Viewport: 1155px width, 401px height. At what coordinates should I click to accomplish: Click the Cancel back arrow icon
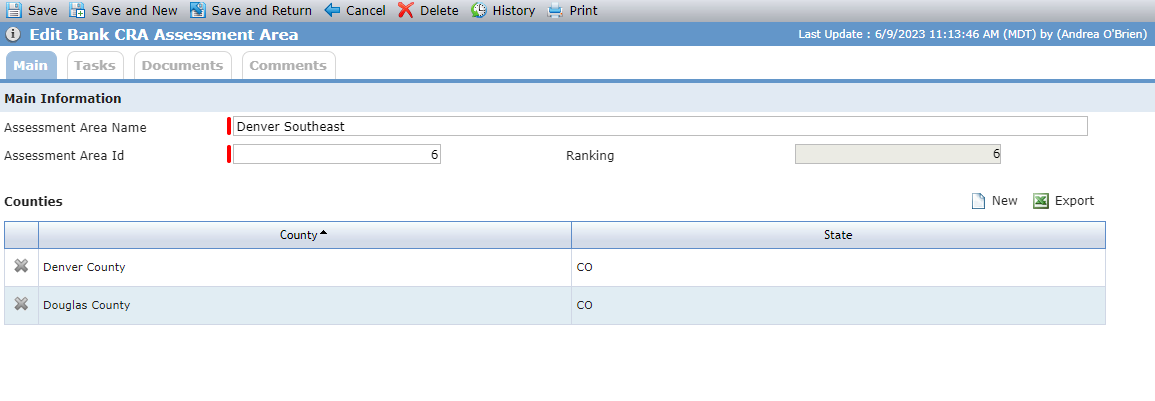coord(332,10)
